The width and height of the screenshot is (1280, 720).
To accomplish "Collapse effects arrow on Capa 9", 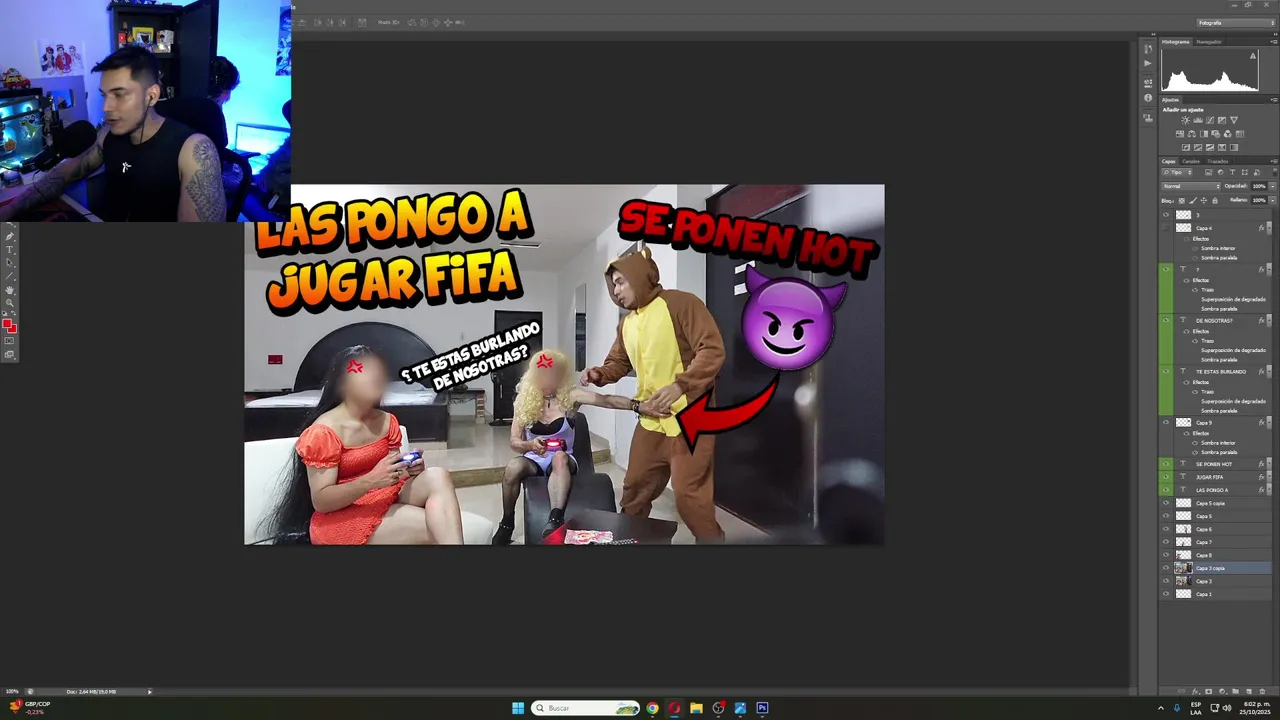I will [x=1269, y=422].
